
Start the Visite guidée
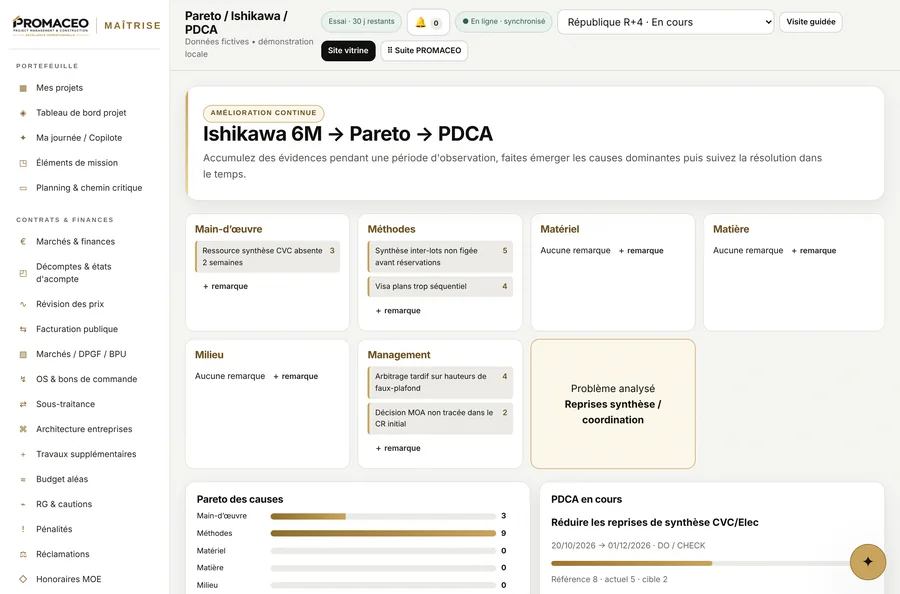click(810, 22)
